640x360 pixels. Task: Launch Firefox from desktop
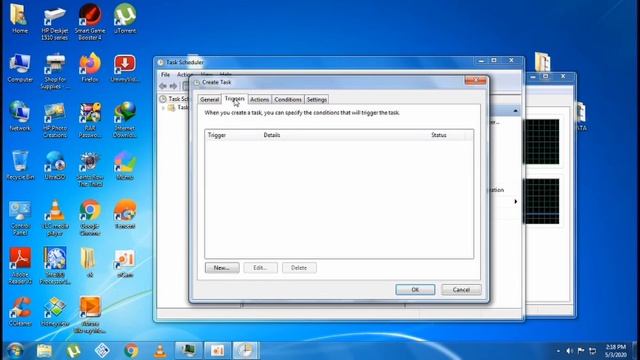90,68
